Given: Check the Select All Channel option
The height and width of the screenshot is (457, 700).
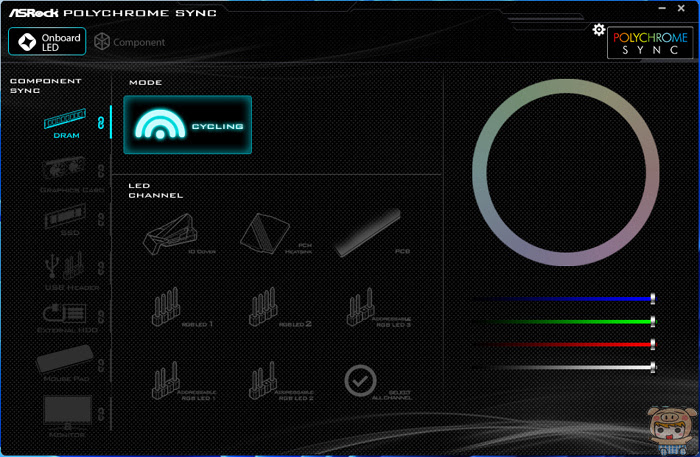Looking at the screenshot, I should 377,382.
